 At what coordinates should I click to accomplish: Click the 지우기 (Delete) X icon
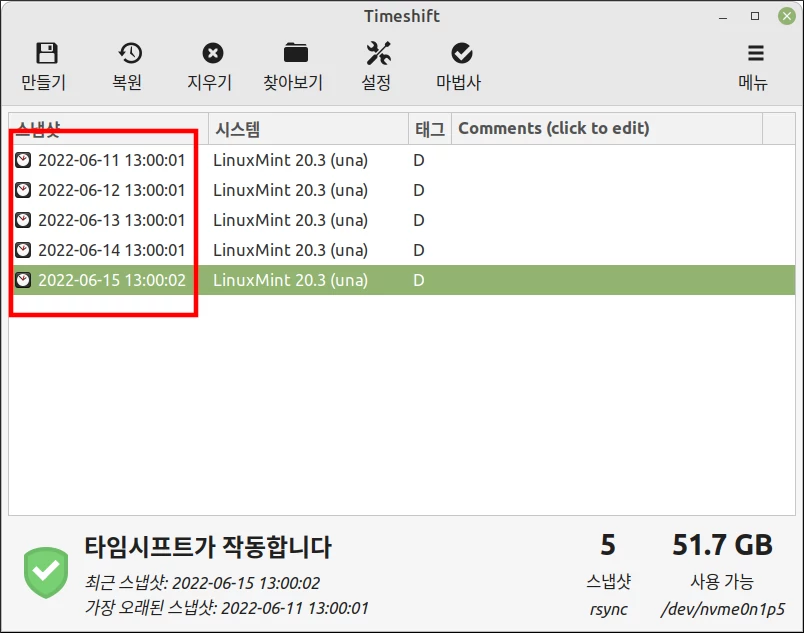[213, 53]
